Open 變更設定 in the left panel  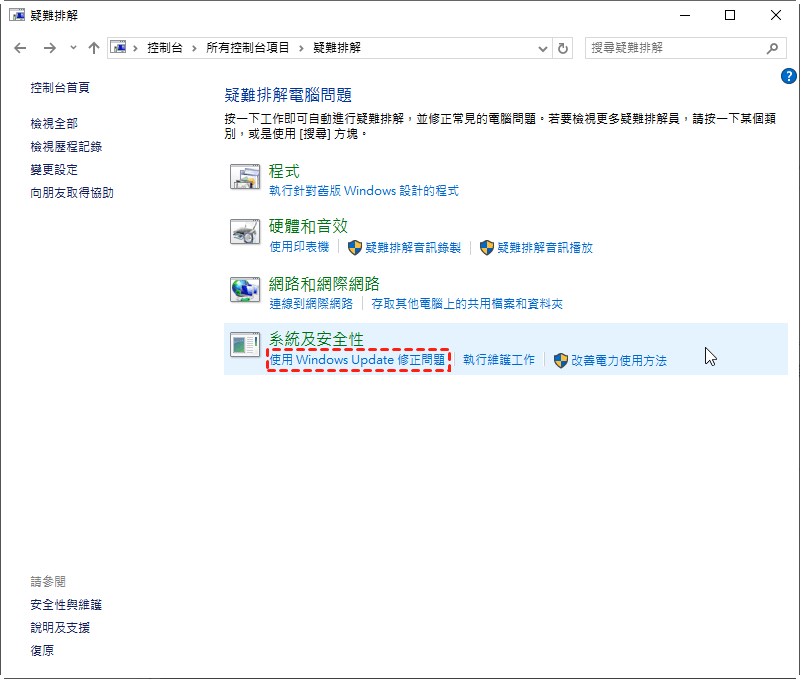pyautogui.click(x=54, y=170)
